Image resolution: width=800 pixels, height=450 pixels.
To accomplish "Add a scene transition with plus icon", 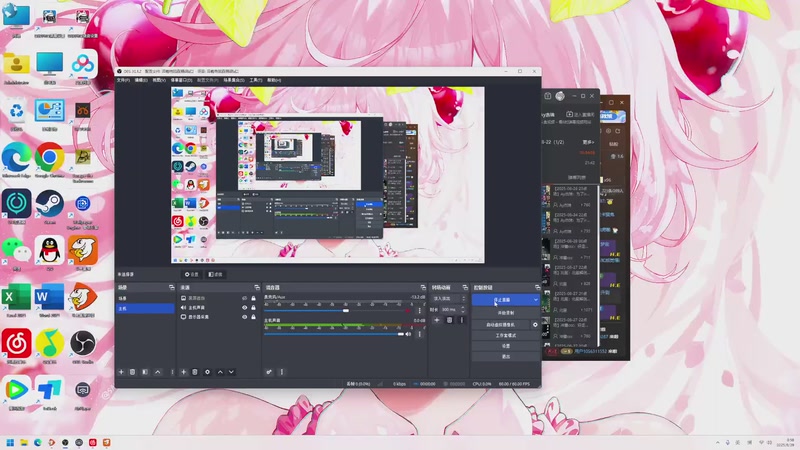I will pyautogui.click(x=437, y=320).
